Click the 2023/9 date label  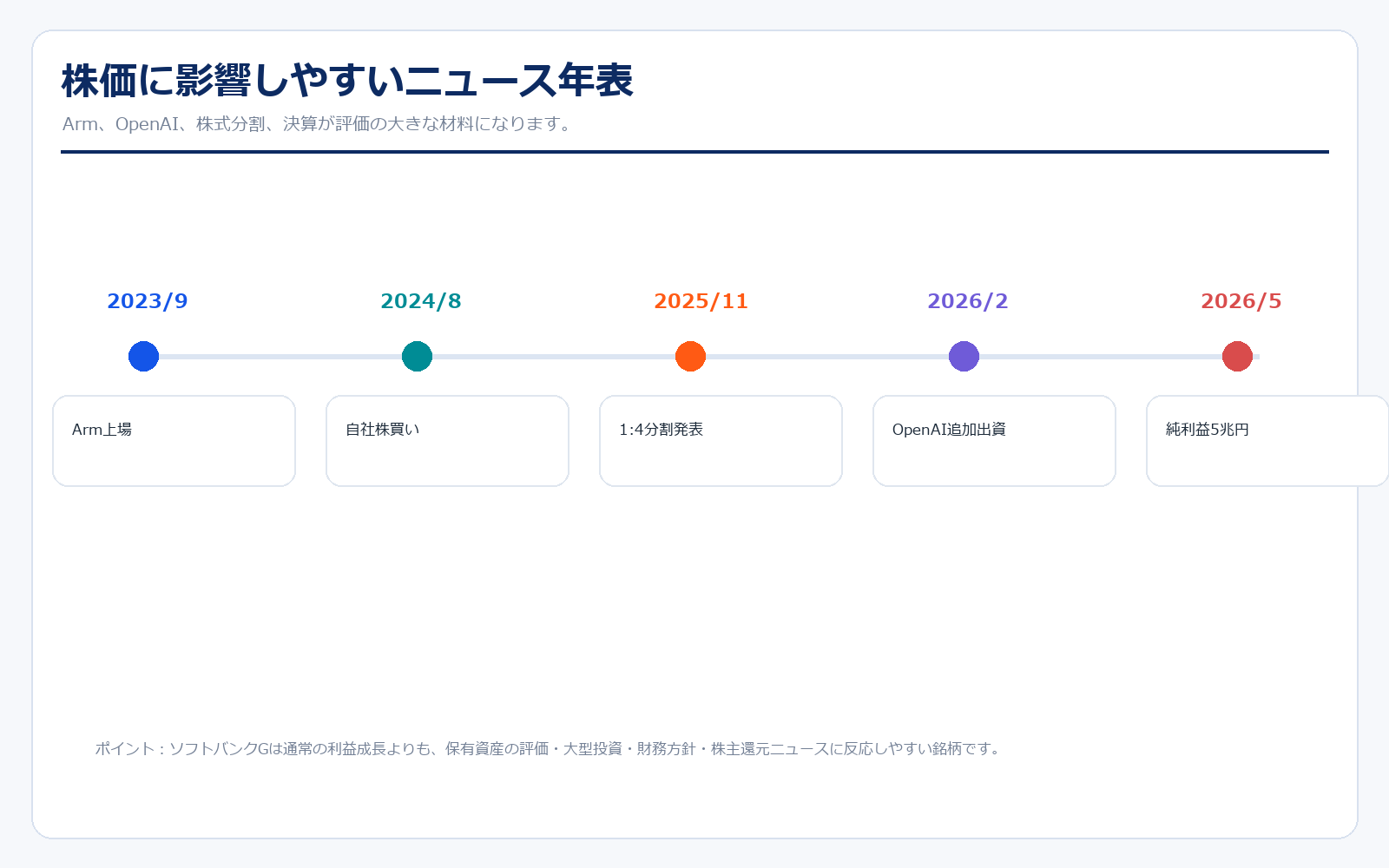(148, 301)
